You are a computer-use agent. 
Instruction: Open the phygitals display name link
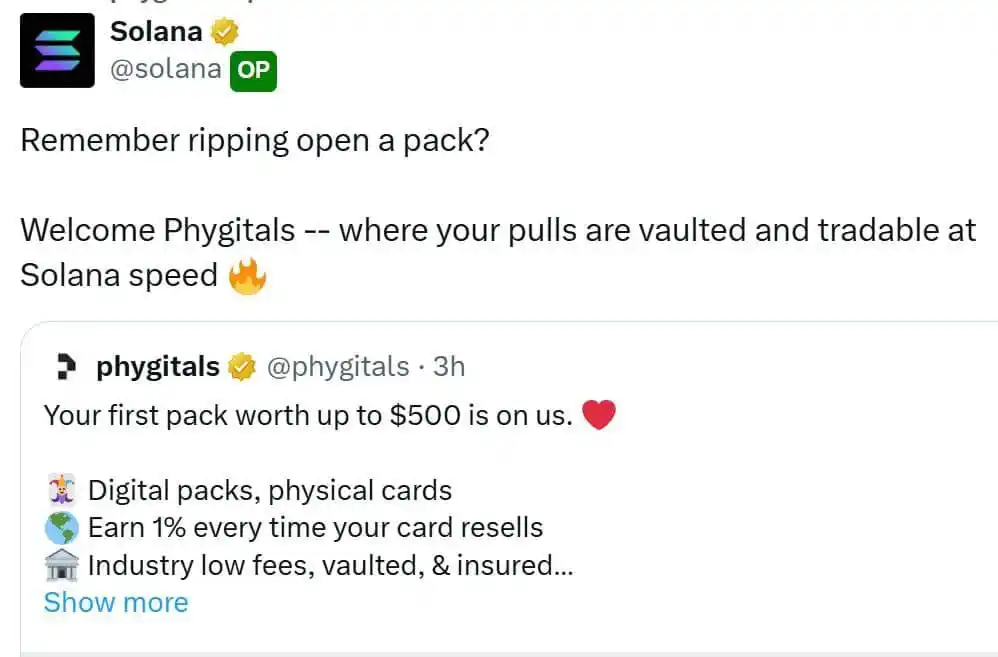click(158, 367)
